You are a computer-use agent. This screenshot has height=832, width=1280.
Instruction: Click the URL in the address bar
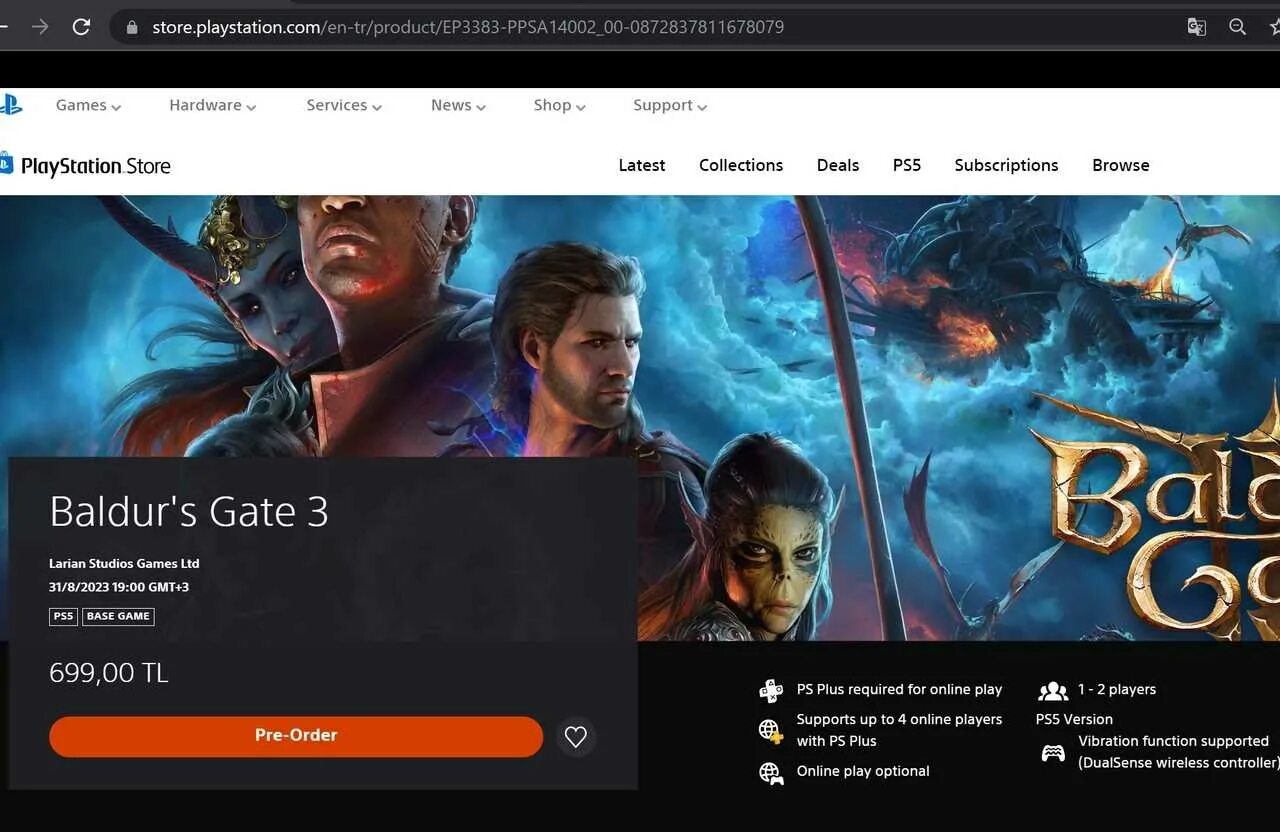point(468,27)
